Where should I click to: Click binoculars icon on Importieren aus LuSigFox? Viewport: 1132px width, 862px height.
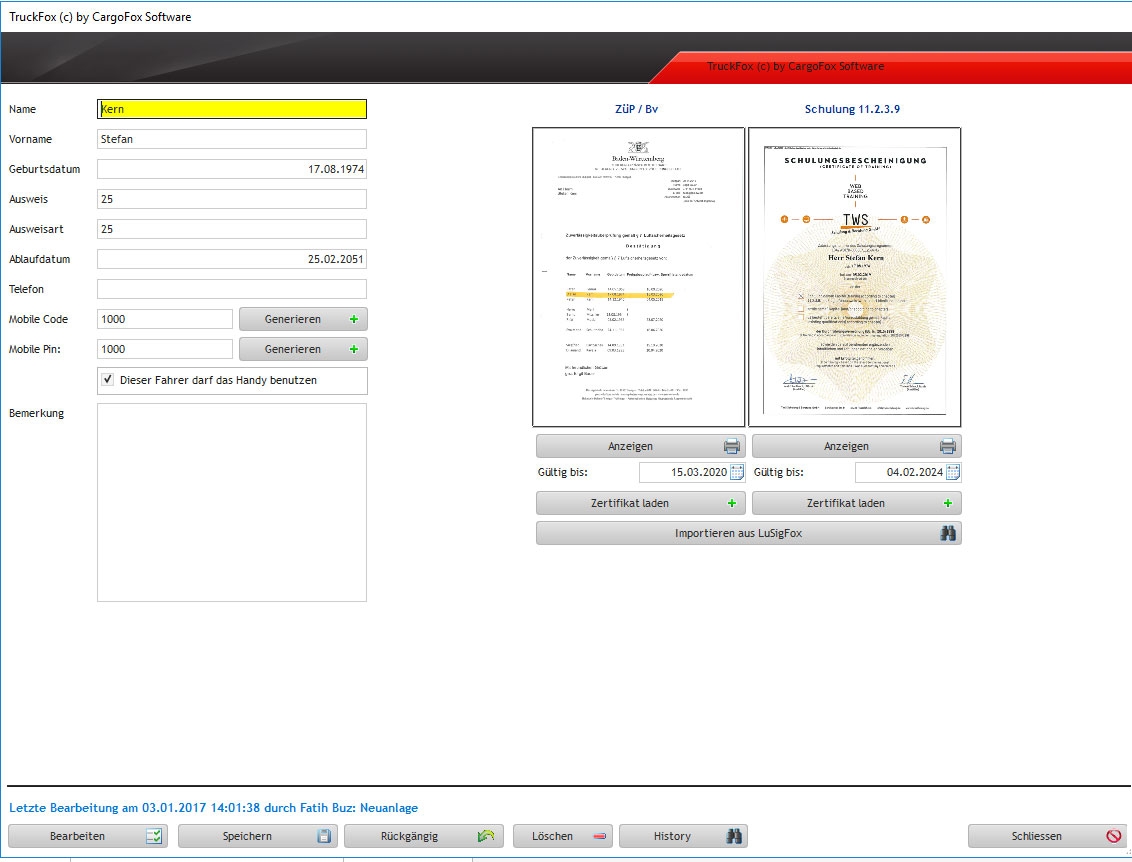[948, 534]
